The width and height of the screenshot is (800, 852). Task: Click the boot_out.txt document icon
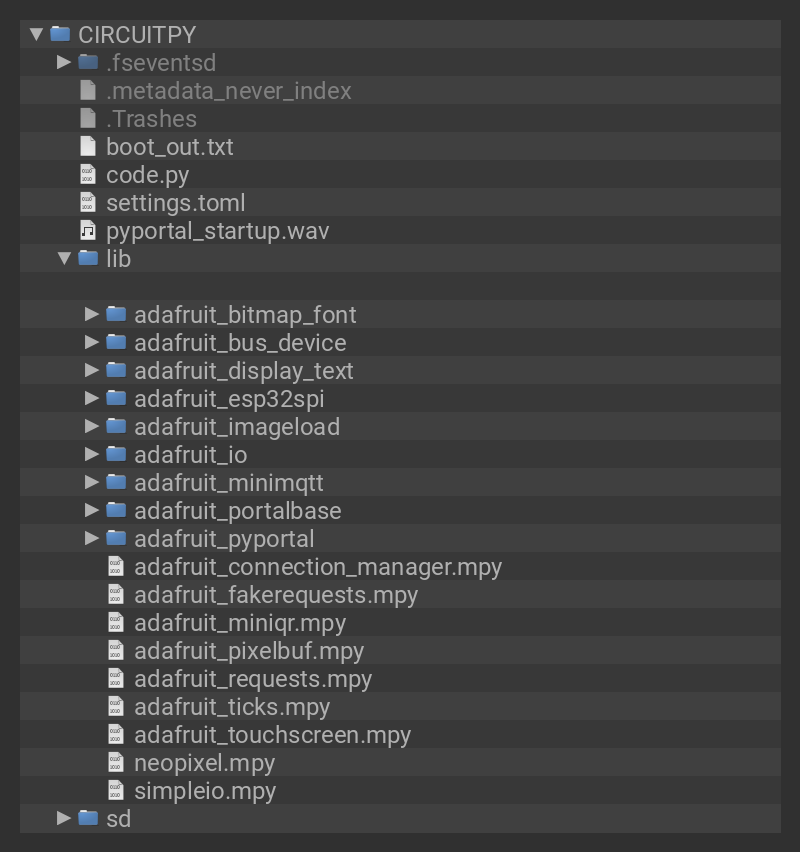click(88, 147)
